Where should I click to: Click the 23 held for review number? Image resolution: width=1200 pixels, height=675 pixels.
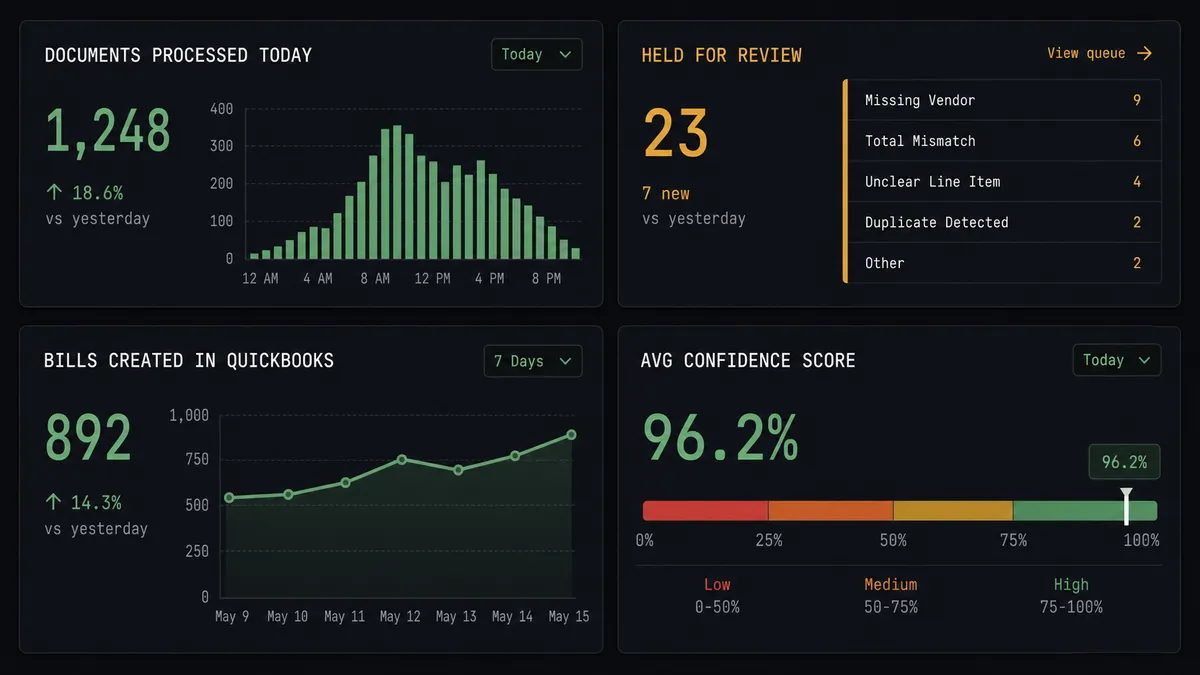(676, 134)
